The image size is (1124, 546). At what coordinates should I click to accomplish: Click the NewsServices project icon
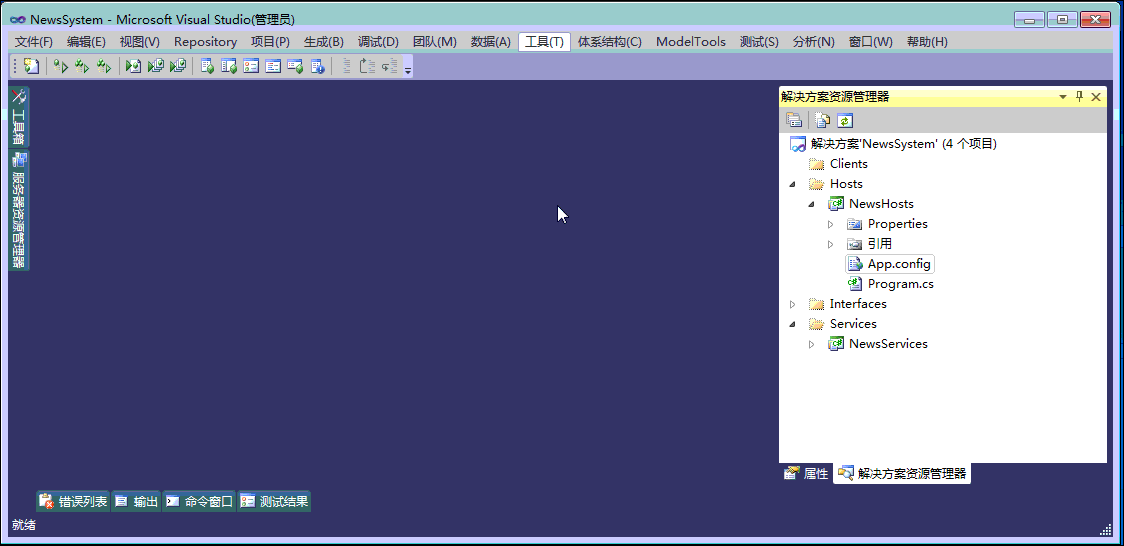[x=836, y=344]
